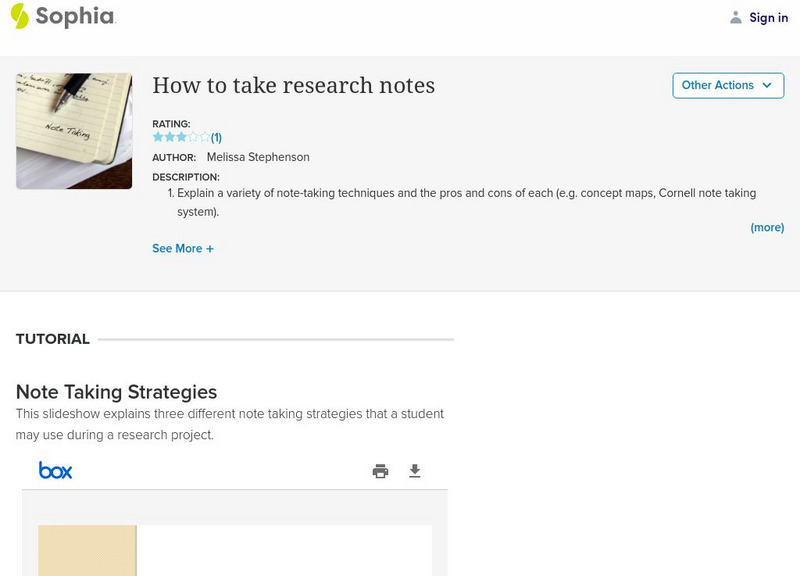Image resolution: width=800 pixels, height=576 pixels.
Task: Click the box logo in the viewer
Action: [55, 470]
